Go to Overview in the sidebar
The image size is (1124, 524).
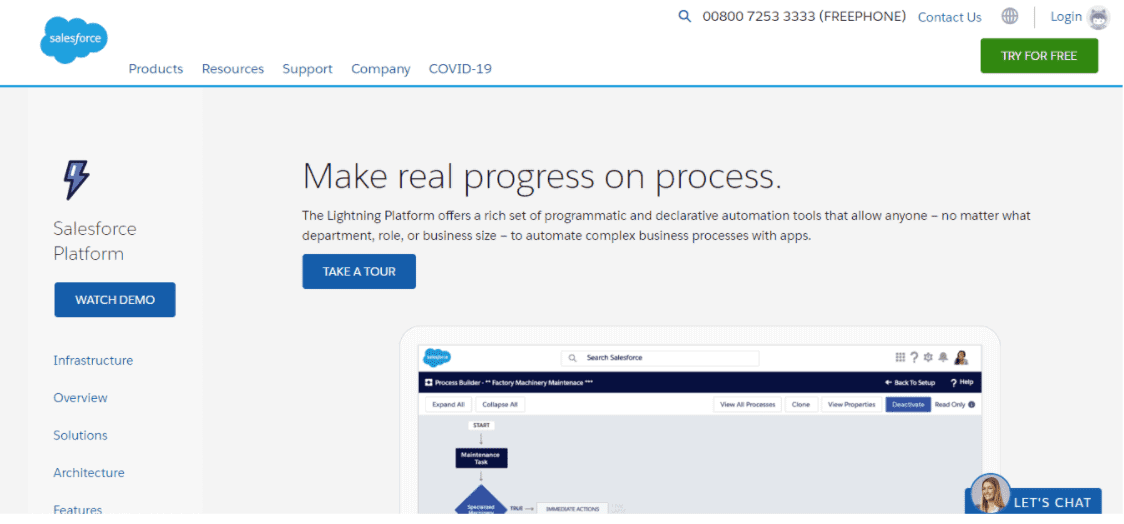tap(80, 398)
